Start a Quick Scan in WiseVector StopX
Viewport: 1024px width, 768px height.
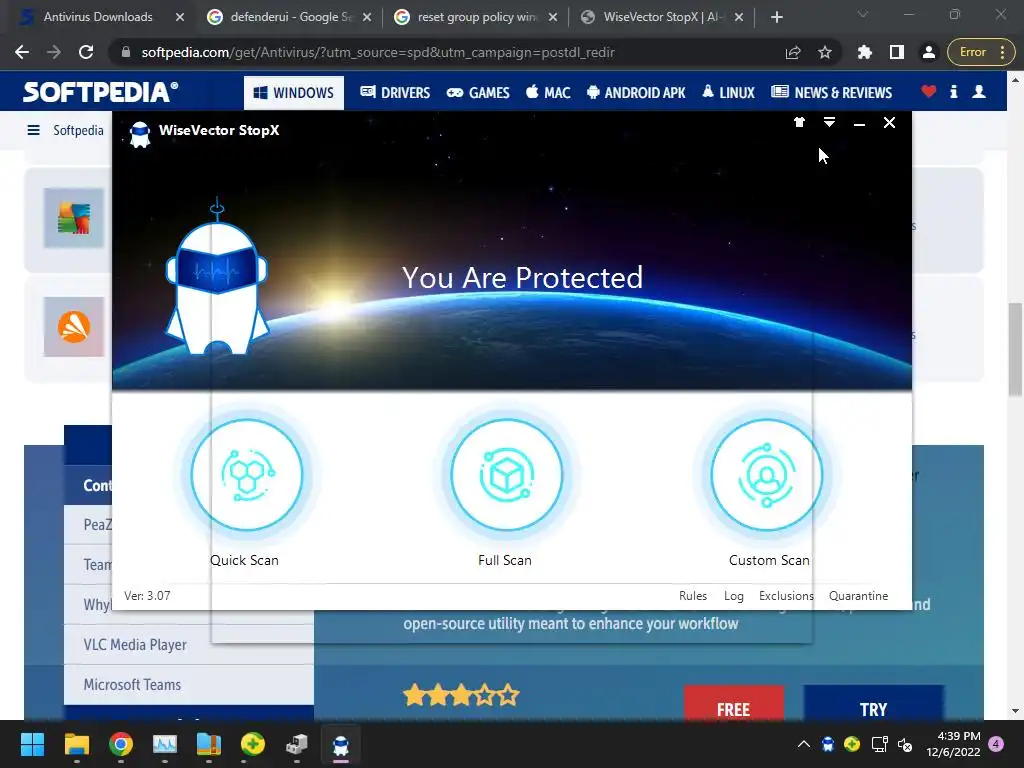tap(246, 475)
